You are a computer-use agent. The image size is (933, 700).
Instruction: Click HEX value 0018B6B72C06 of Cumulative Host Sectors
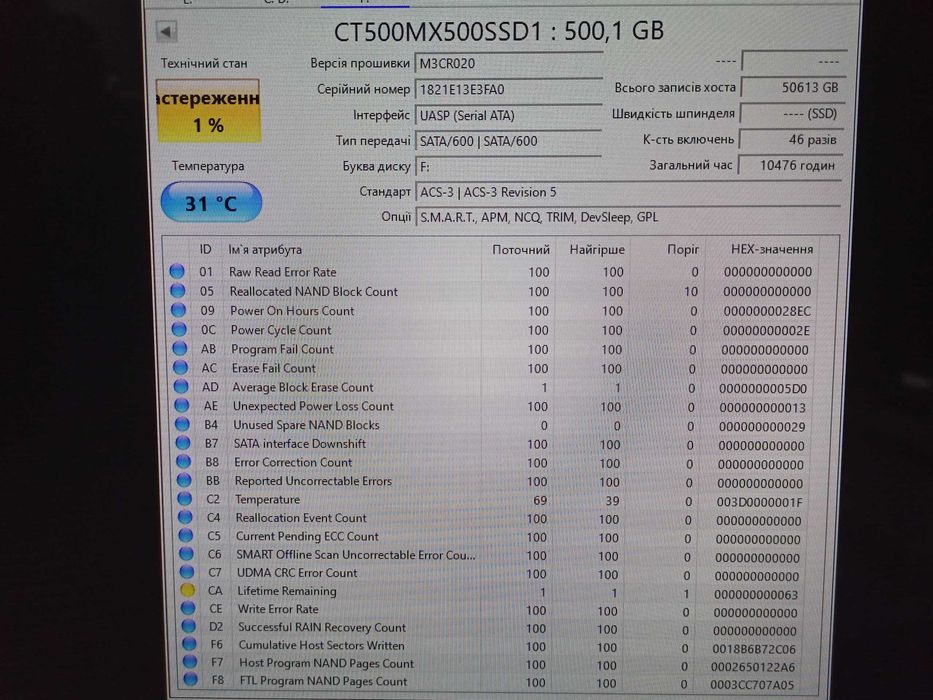pyautogui.click(x=754, y=649)
